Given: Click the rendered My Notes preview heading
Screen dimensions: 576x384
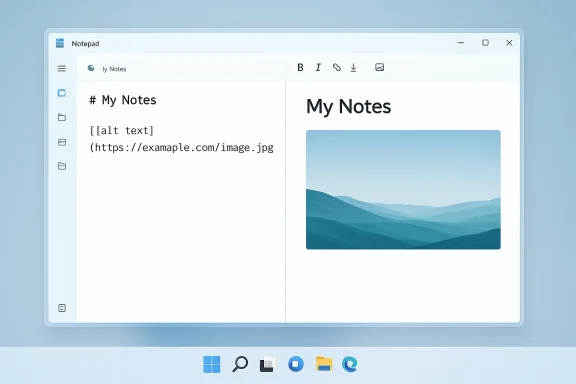Looking at the screenshot, I should pos(348,107).
